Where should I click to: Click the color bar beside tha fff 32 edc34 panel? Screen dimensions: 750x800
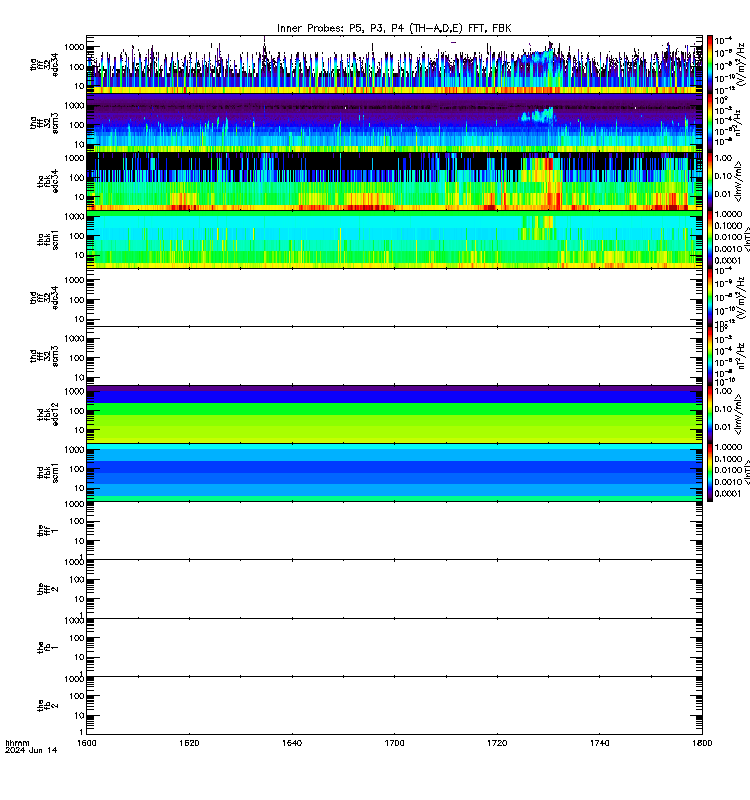point(710,64)
